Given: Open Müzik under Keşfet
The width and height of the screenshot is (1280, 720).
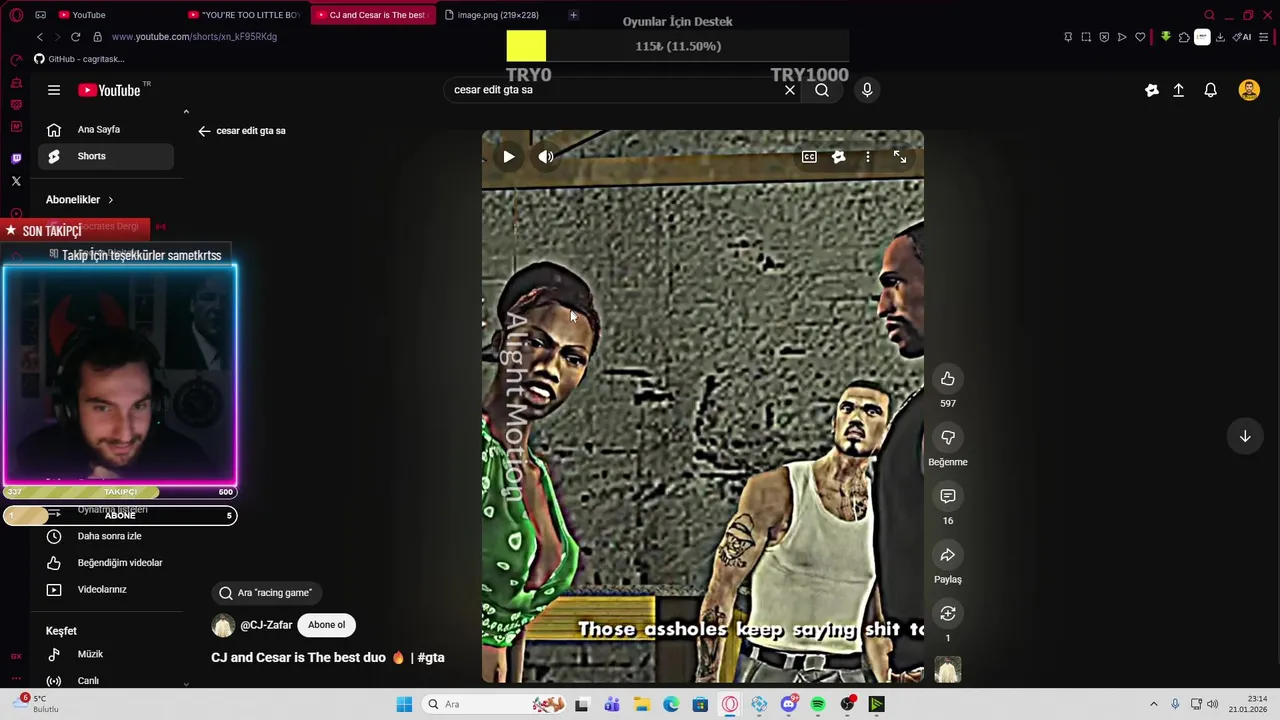Looking at the screenshot, I should click(106, 654).
